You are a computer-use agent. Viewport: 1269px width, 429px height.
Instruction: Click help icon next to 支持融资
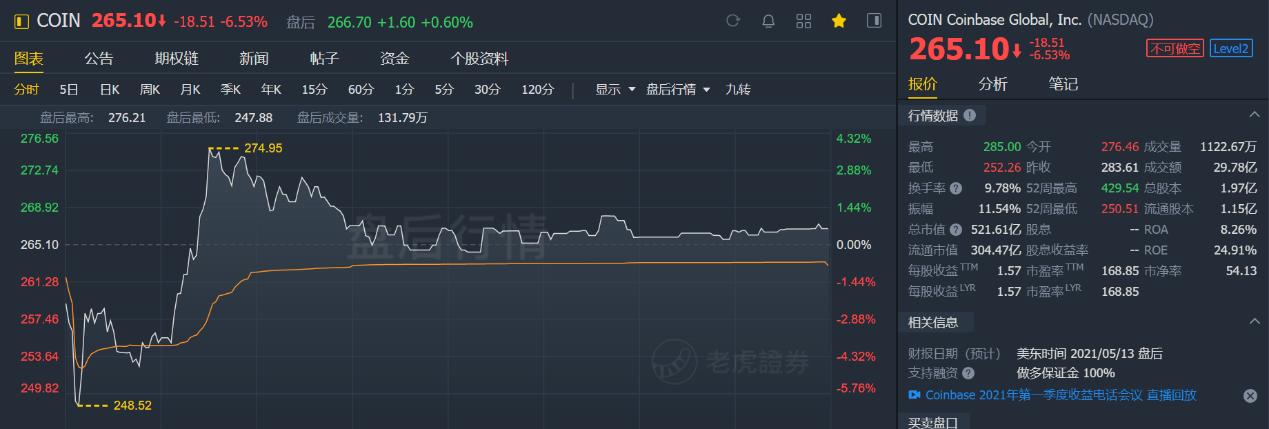[968, 373]
